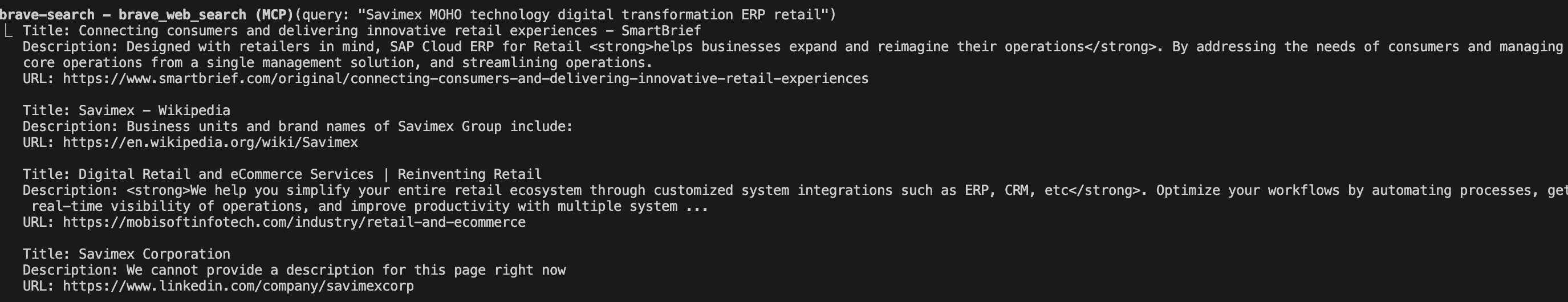Select the "Savimex Corporation" title text

click(x=154, y=254)
